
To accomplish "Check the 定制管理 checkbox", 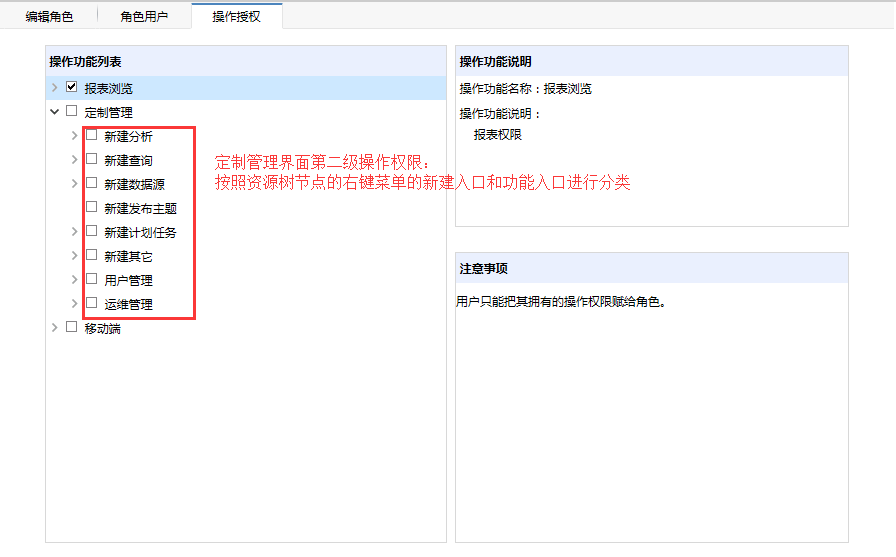I will [x=71, y=111].
